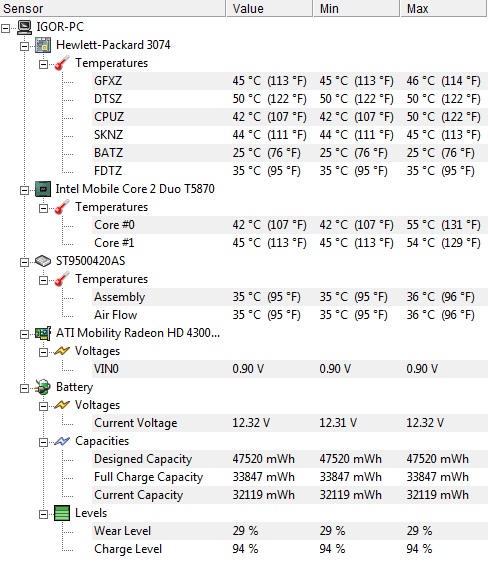This screenshot has width=488, height=562.
Task: Click the Intel Mobile Core 2 Duo chip icon
Action: (x=43, y=189)
